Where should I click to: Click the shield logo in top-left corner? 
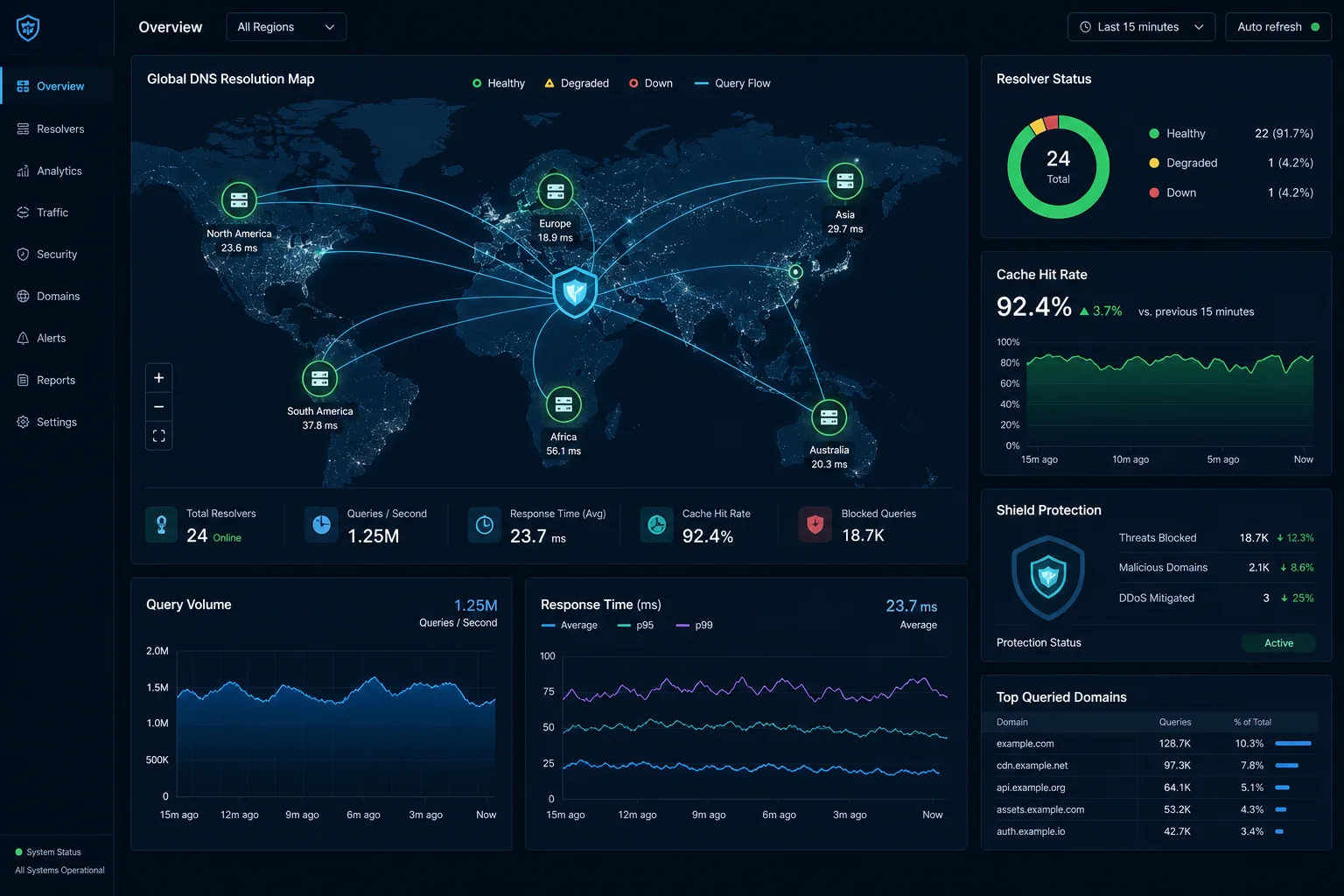coord(28,28)
